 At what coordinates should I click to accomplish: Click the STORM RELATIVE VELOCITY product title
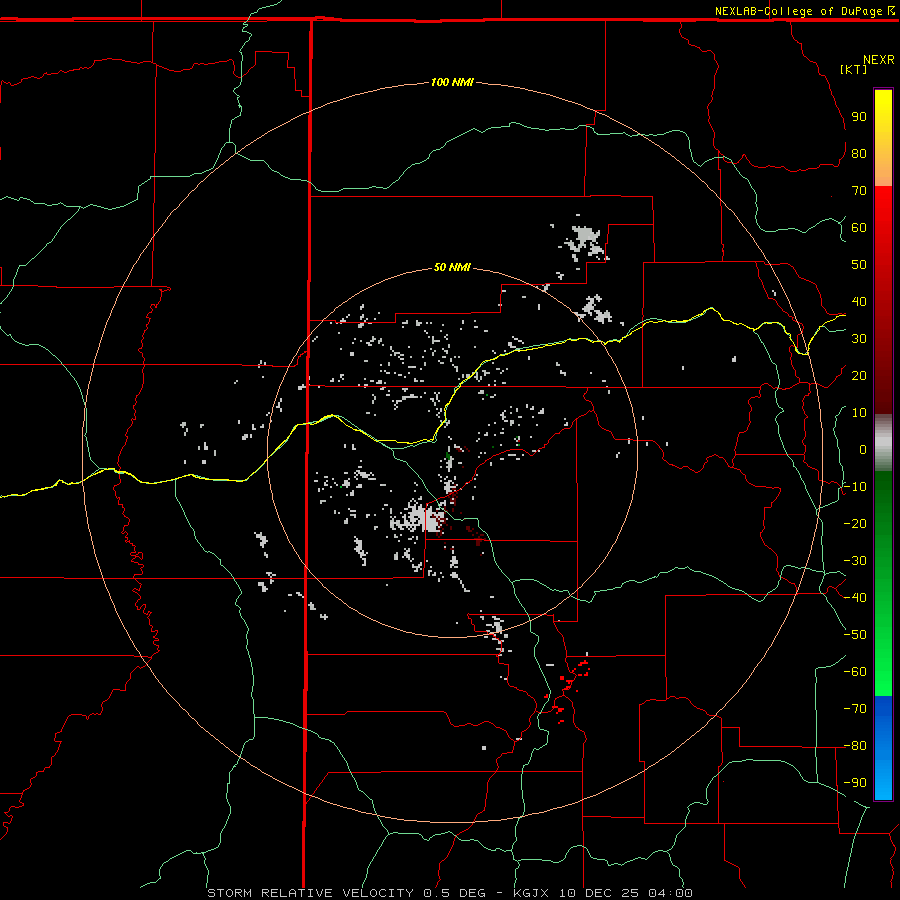[310, 893]
